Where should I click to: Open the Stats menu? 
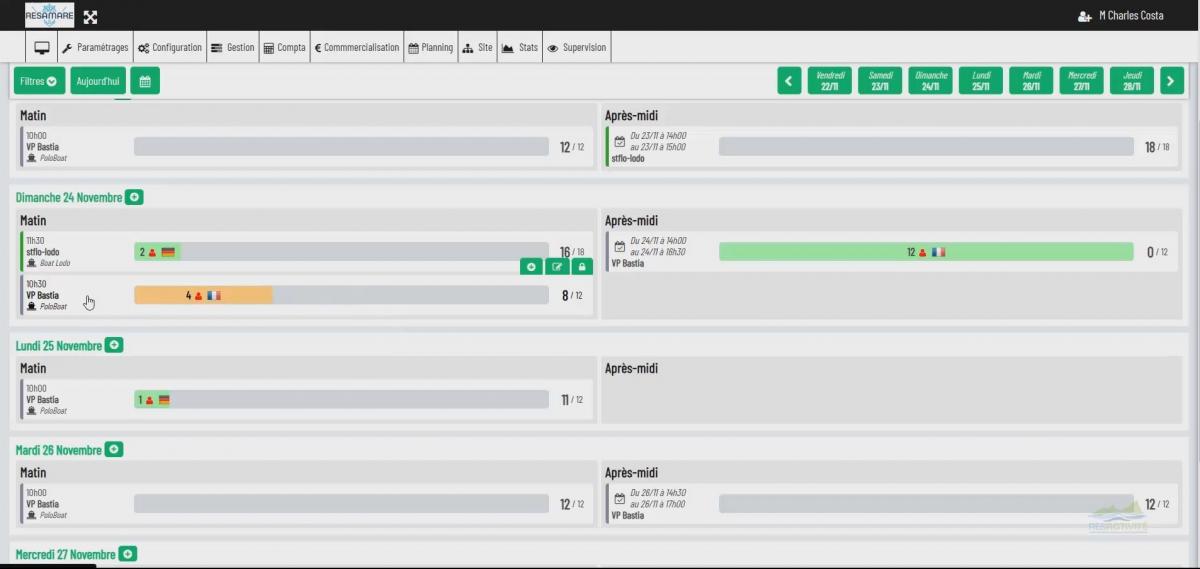520,47
